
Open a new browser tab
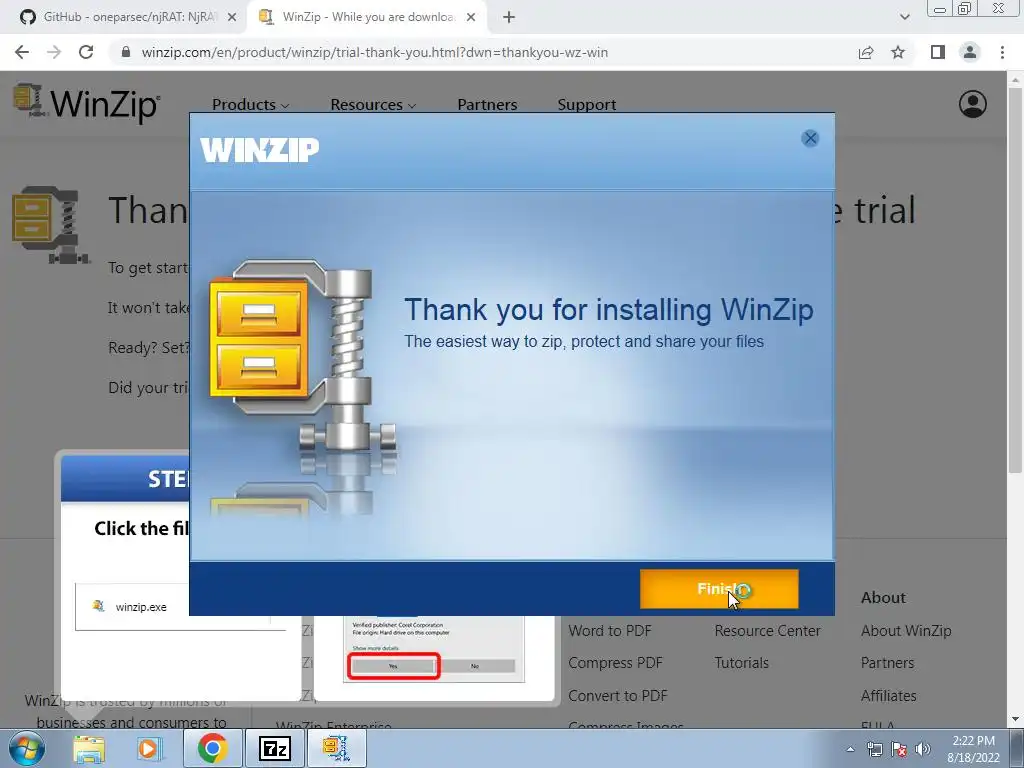tap(509, 18)
